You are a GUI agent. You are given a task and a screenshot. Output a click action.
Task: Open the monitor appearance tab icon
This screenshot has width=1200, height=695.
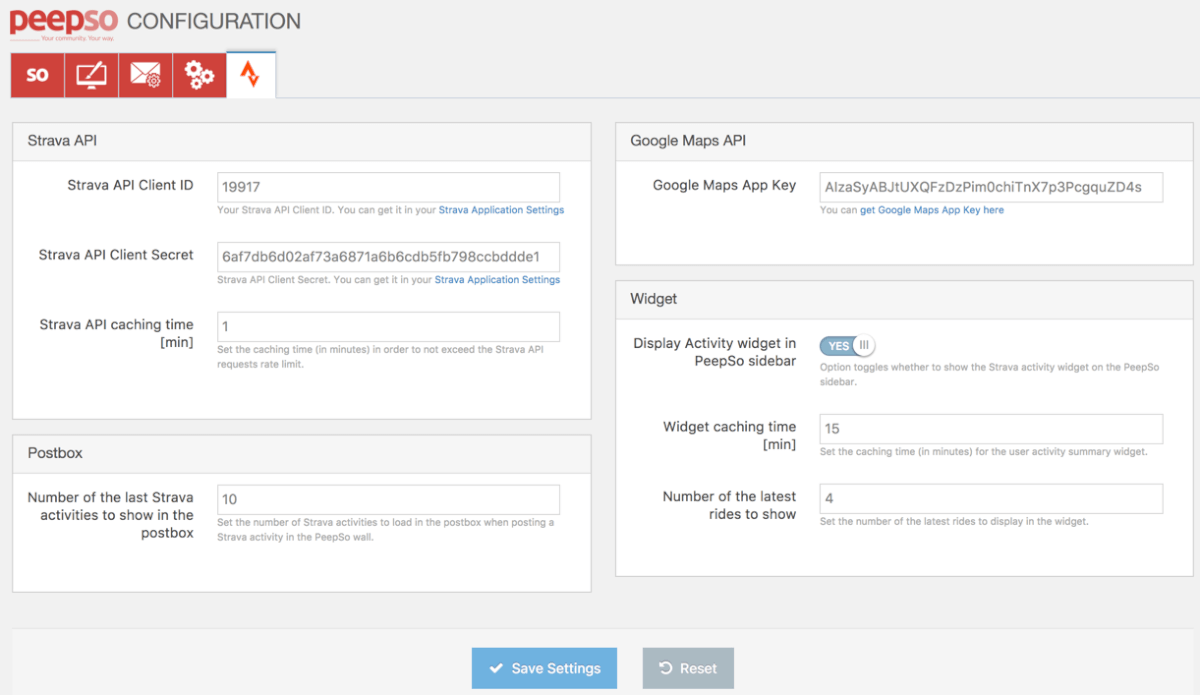(x=91, y=75)
